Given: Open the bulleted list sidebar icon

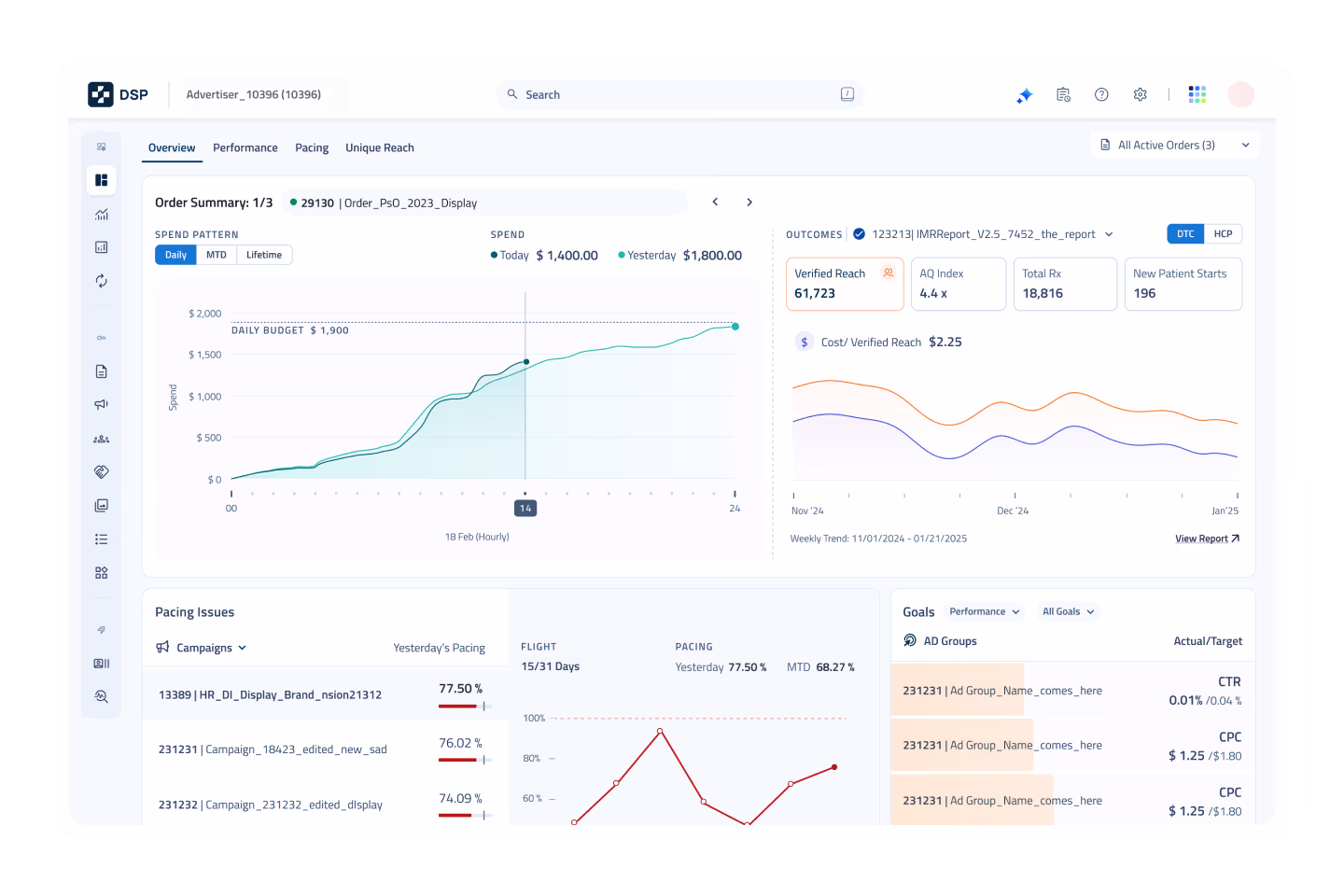Looking at the screenshot, I should pyautogui.click(x=101, y=539).
